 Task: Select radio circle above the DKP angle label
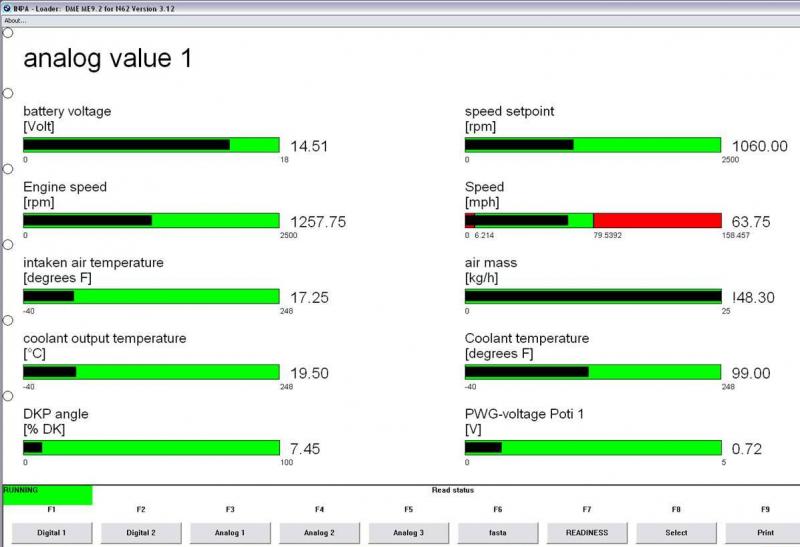[x=8, y=396]
